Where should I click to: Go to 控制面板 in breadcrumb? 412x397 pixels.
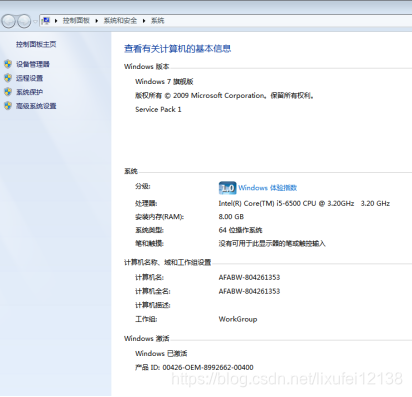click(x=76, y=21)
